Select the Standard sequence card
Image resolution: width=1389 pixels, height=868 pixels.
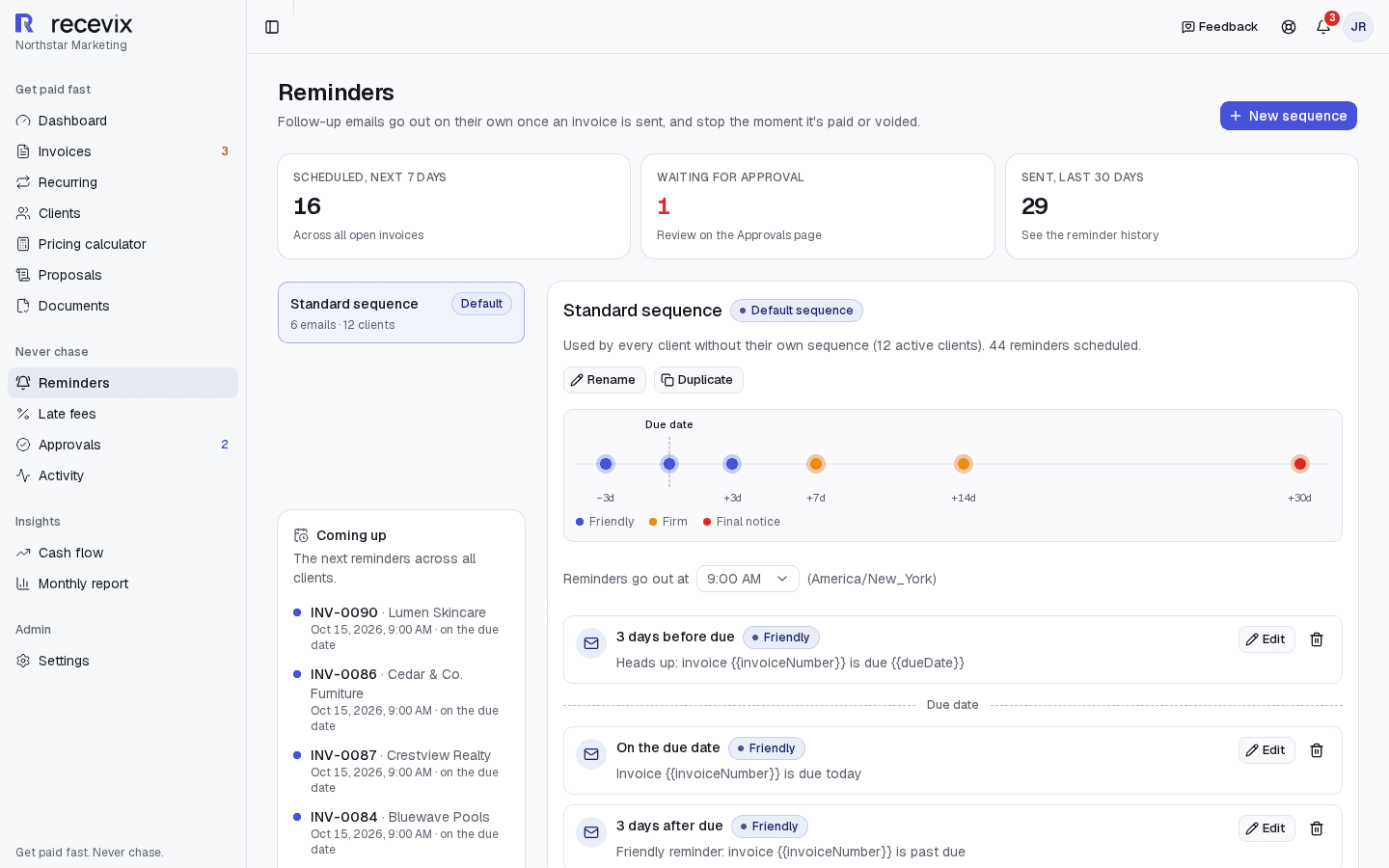tap(401, 312)
